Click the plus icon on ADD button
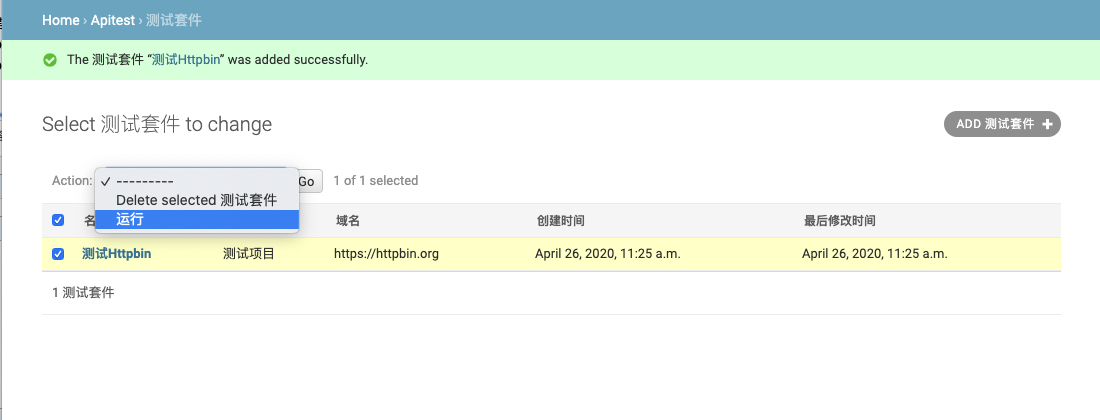1100x420 pixels. tap(1047, 124)
